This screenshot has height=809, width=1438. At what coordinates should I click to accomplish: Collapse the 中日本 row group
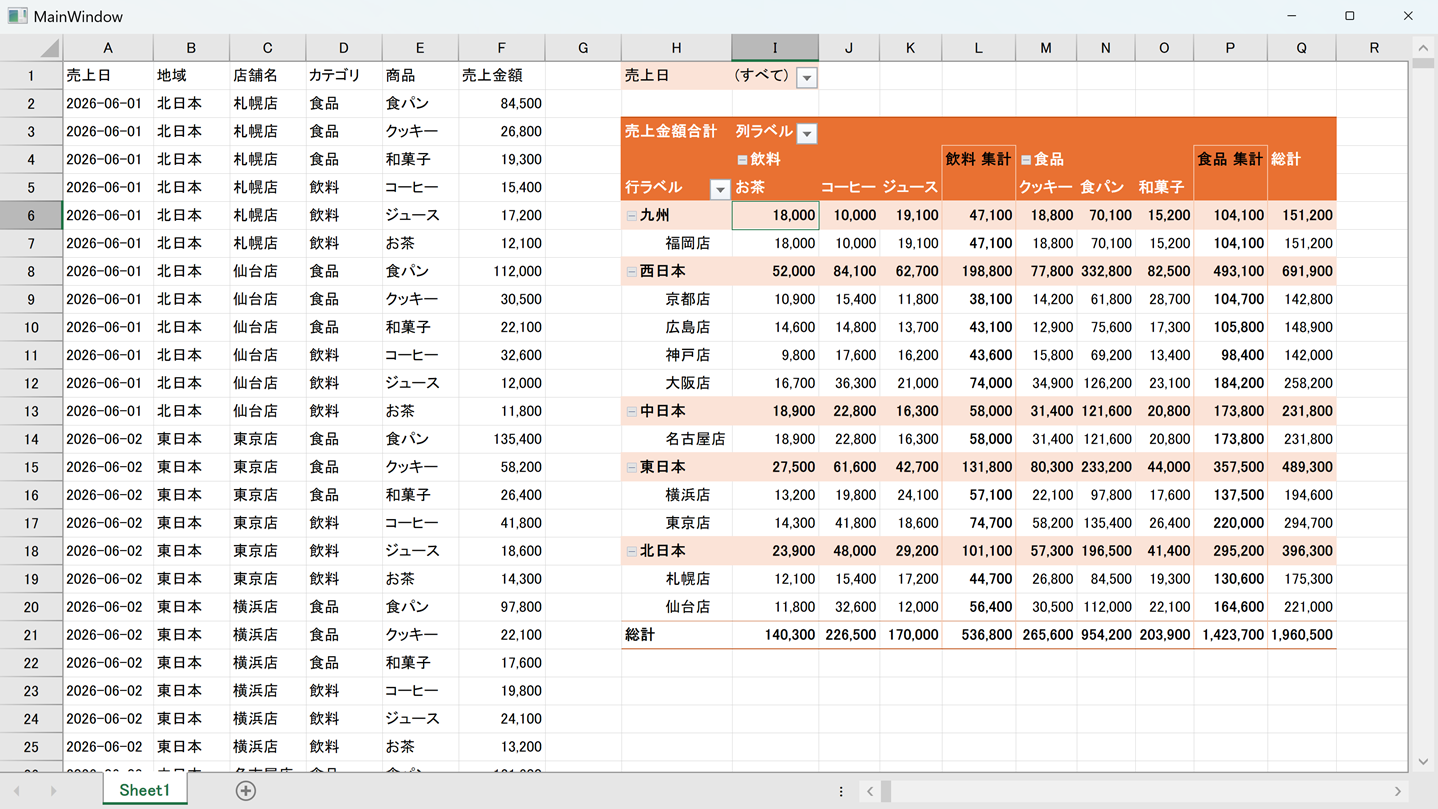(631, 412)
